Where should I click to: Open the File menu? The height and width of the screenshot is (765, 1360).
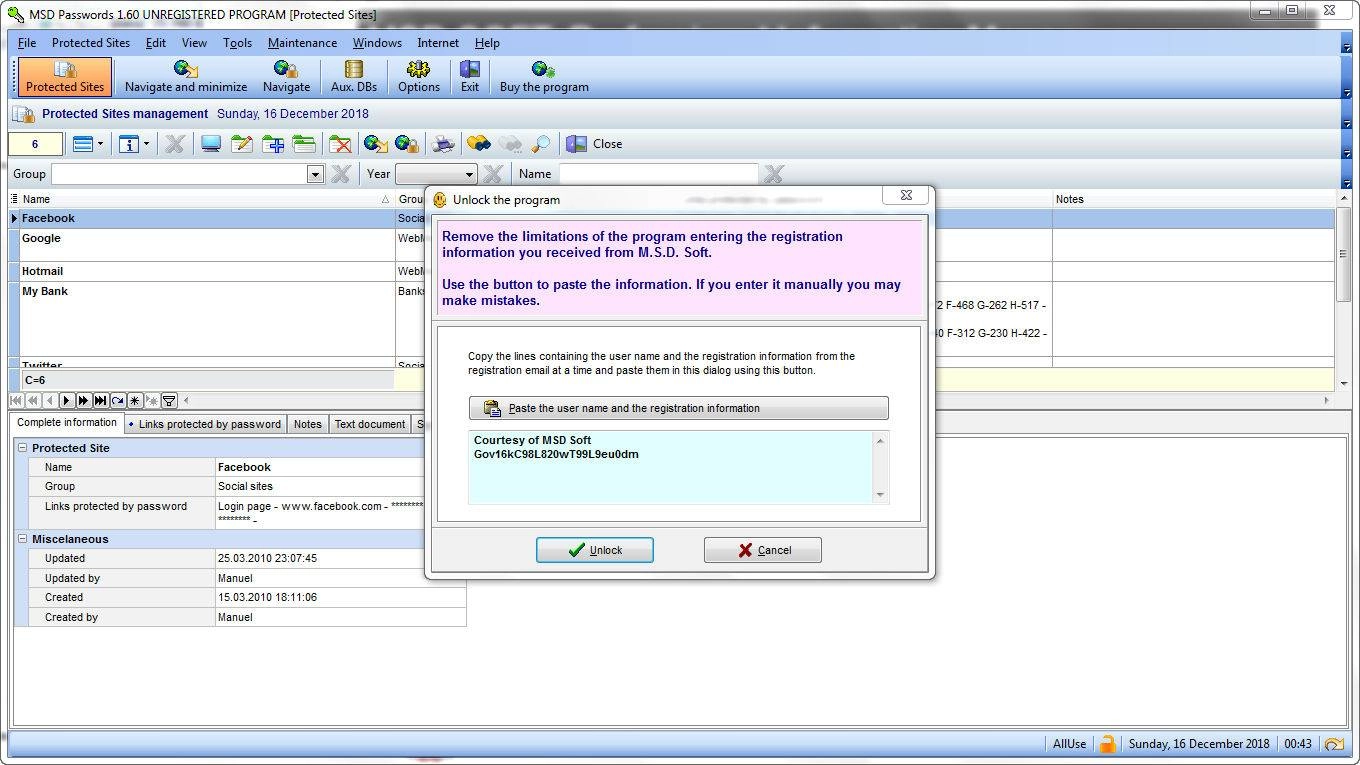click(x=27, y=43)
